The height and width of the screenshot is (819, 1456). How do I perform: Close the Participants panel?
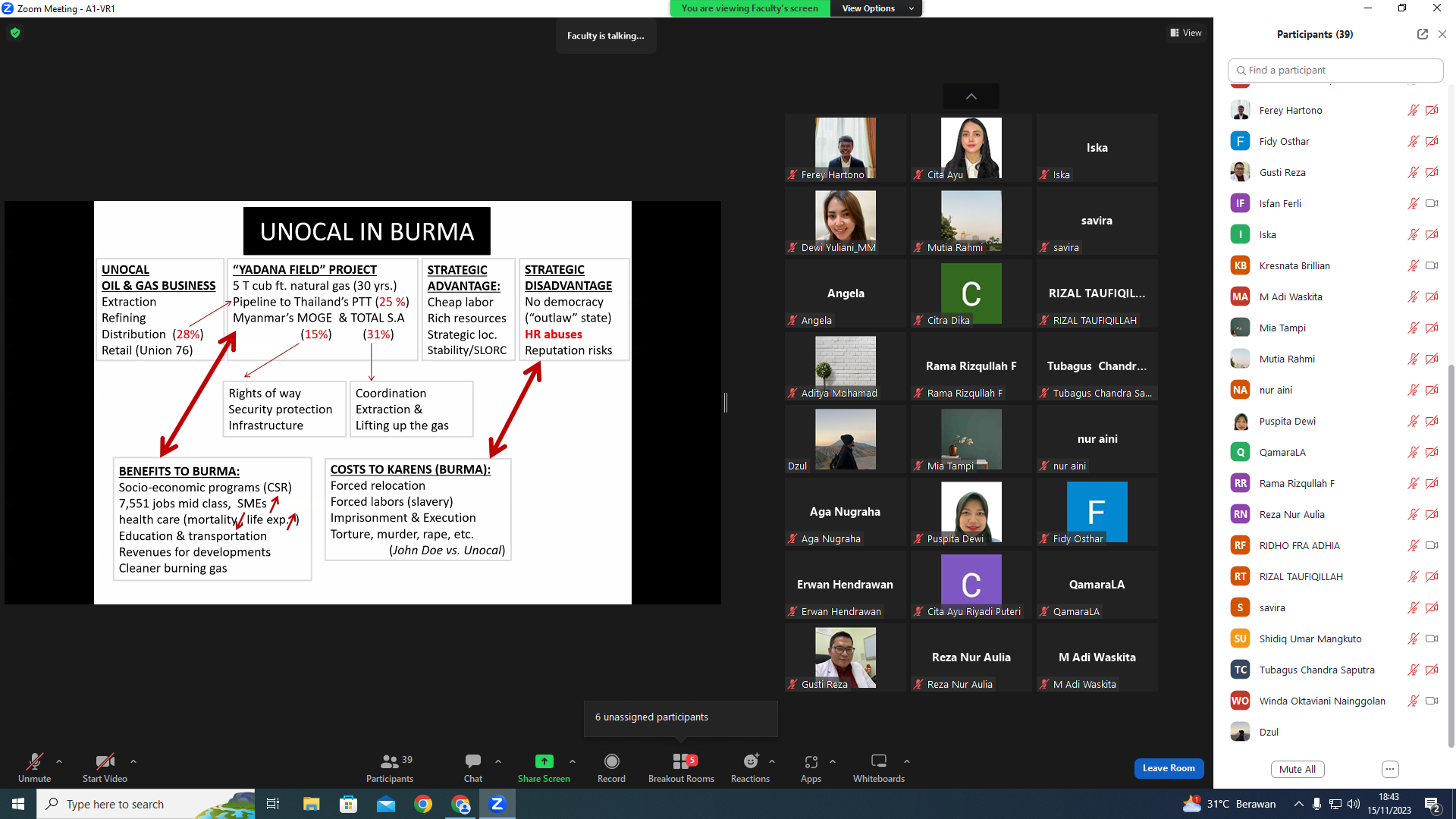(1442, 34)
